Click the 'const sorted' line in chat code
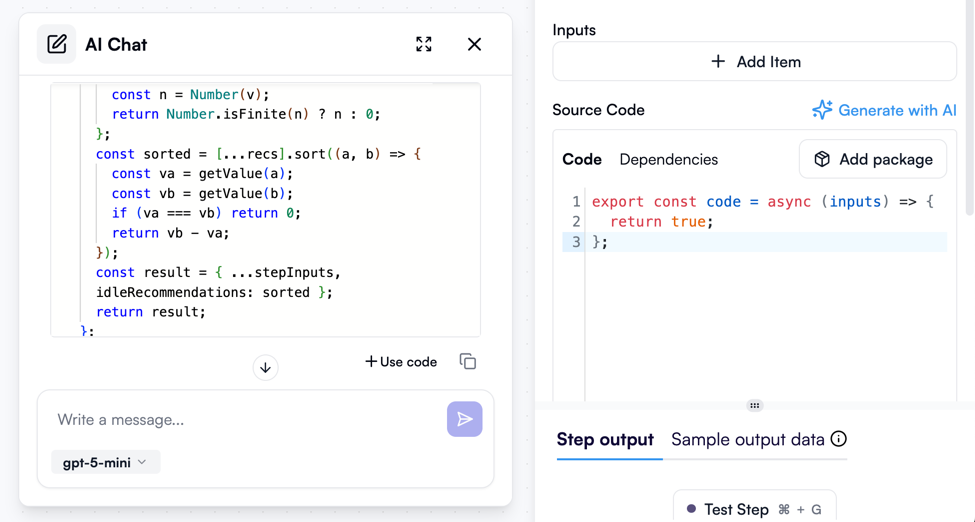 (x=258, y=154)
